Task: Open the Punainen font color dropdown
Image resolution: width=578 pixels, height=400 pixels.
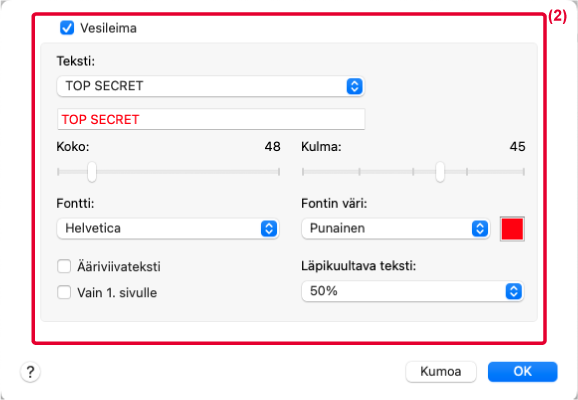Action: (x=396, y=229)
